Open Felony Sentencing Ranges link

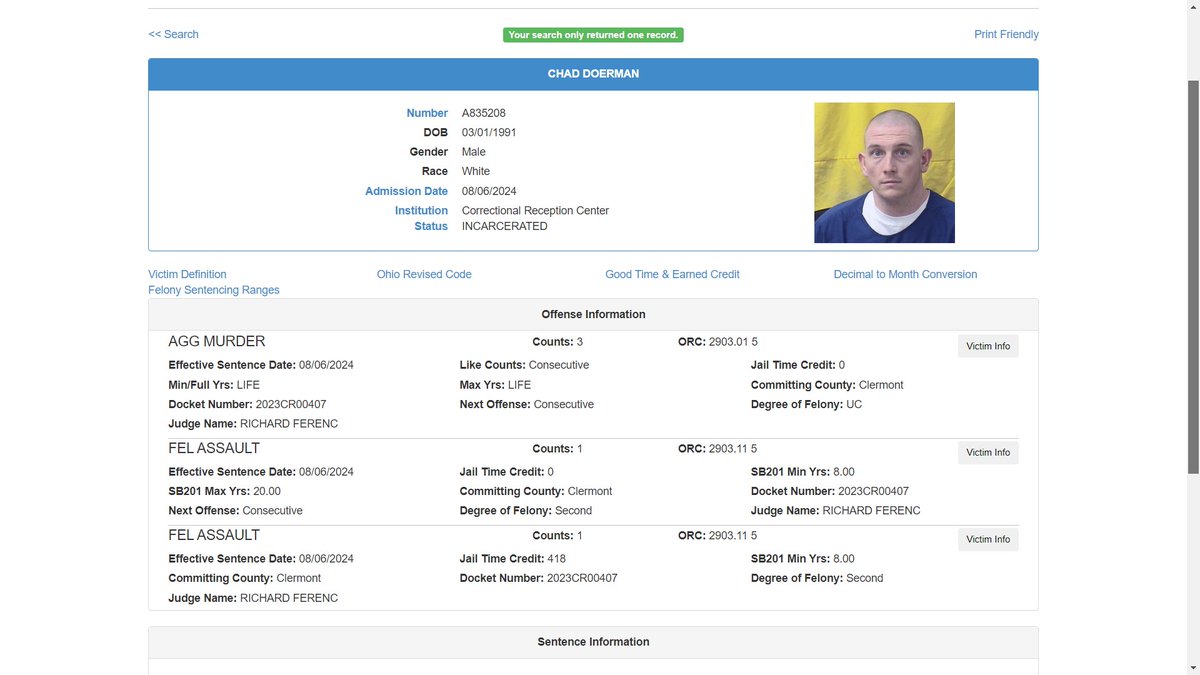click(x=214, y=290)
